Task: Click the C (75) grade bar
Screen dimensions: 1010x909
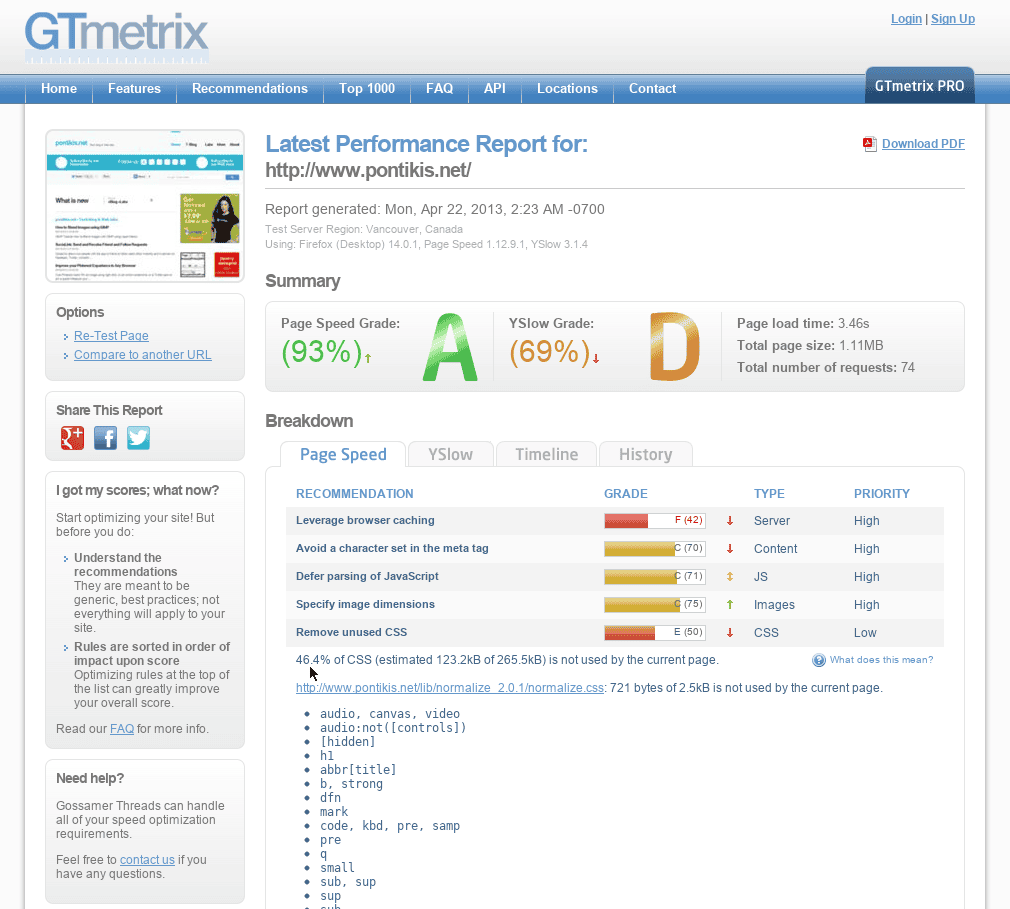Action: point(654,604)
